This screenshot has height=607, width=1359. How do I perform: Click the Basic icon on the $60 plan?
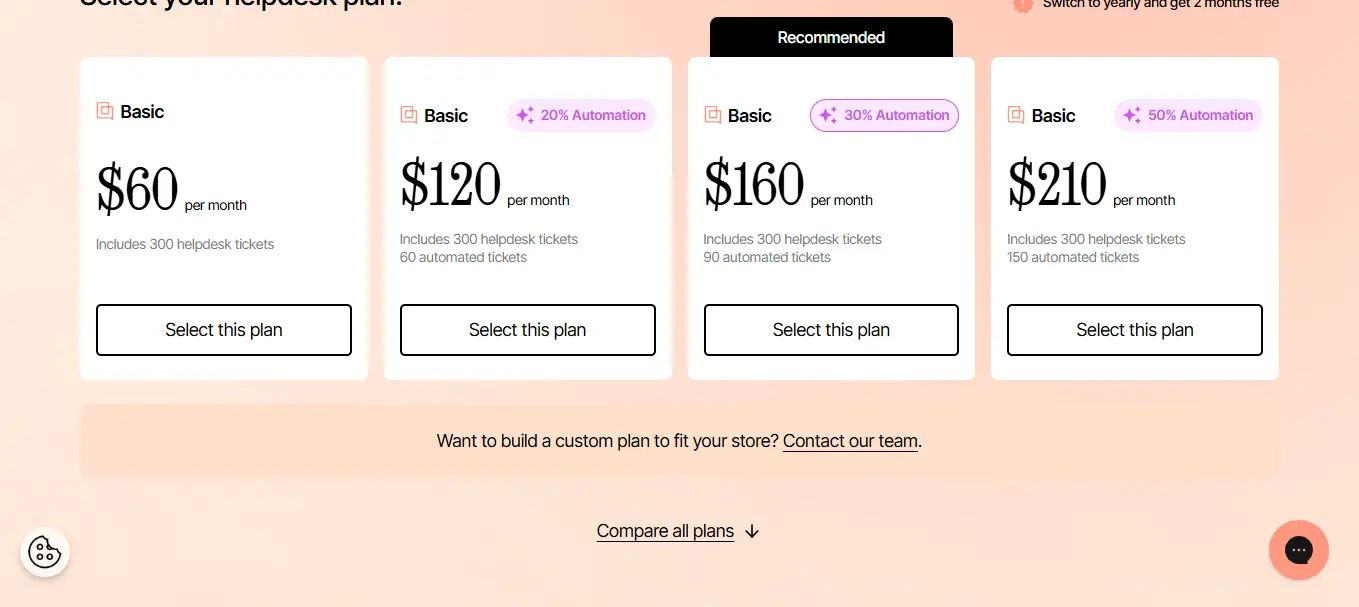tap(105, 111)
